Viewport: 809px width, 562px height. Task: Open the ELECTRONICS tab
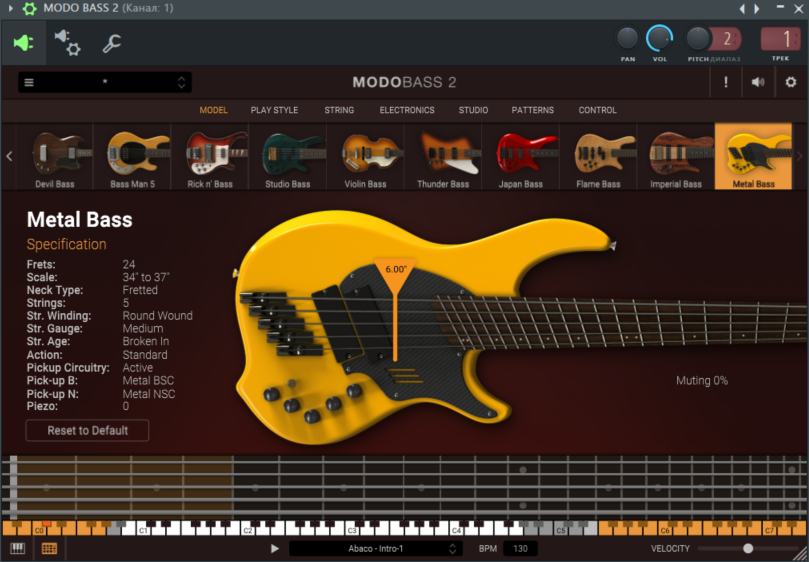click(406, 110)
